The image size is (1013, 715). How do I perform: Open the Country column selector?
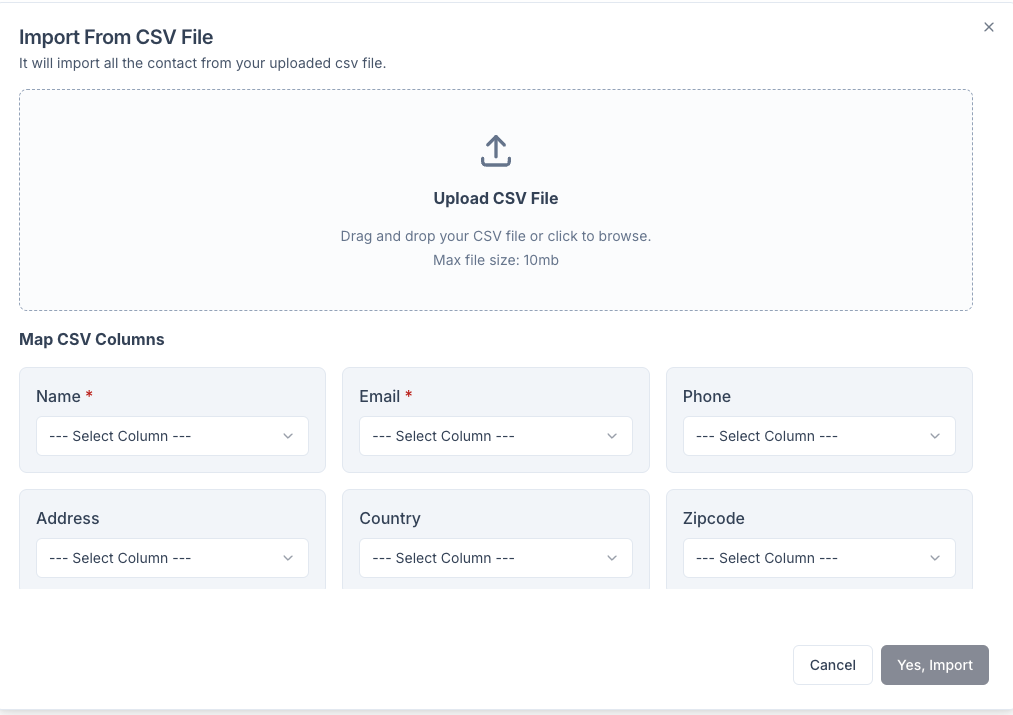pyautogui.click(x=496, y=558)
